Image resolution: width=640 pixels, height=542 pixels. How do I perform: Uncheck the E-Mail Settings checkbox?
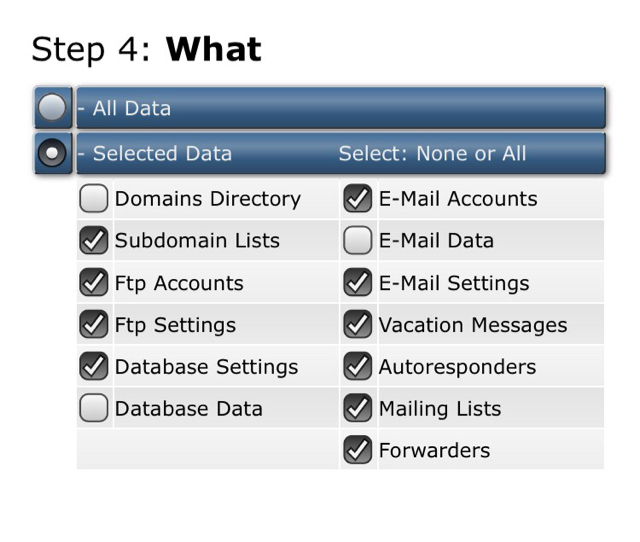tap(358, 282)
